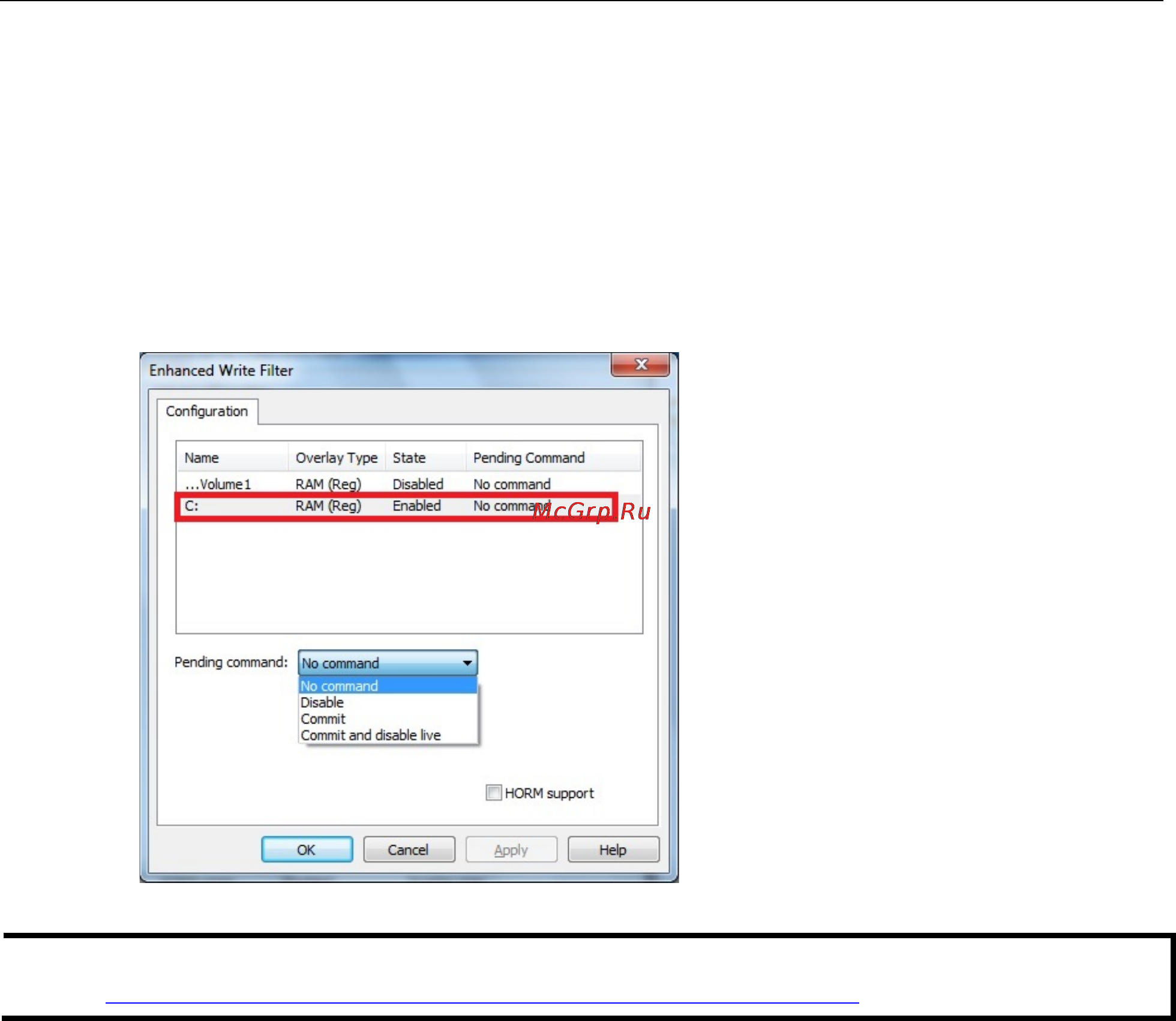Select the C: volume row
The height and width of the screenshot is (1021, 1176).
(409, 506)
